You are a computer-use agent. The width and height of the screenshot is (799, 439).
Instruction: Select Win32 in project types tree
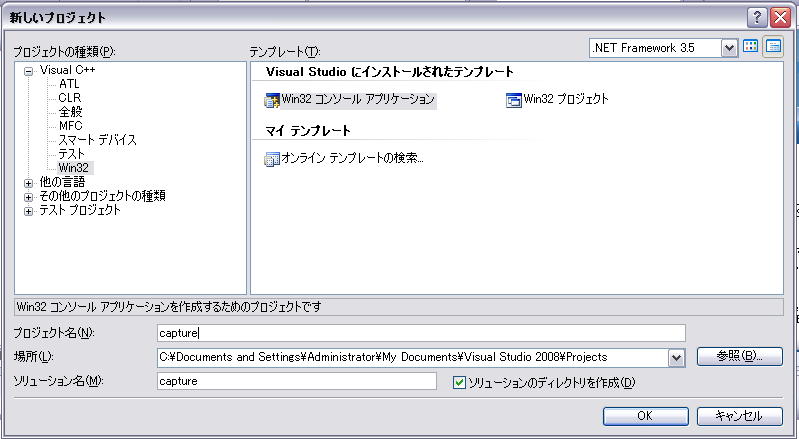click(x=74, y=168)
